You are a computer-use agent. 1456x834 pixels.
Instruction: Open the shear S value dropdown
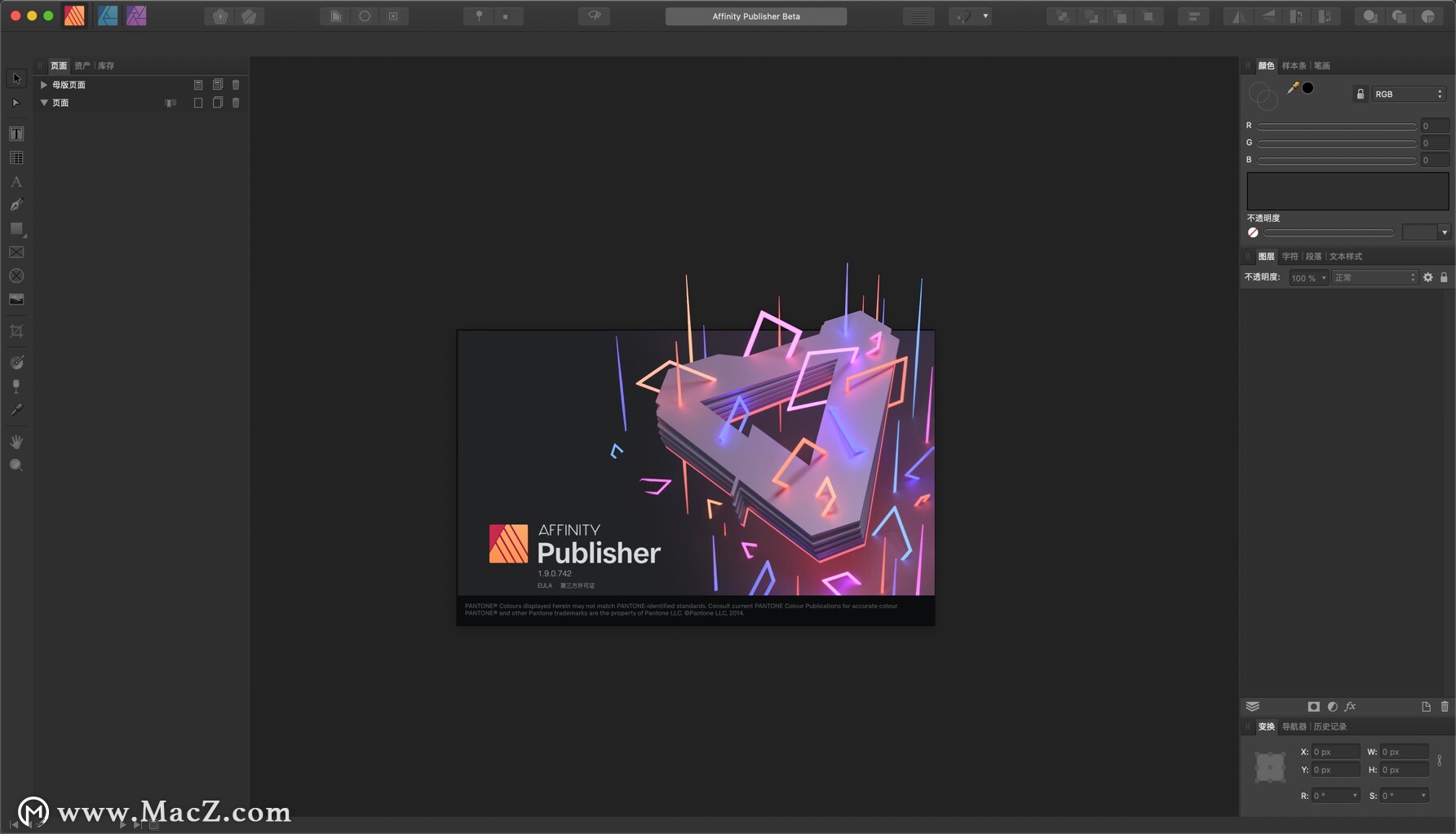click(x=1423, y=796)
